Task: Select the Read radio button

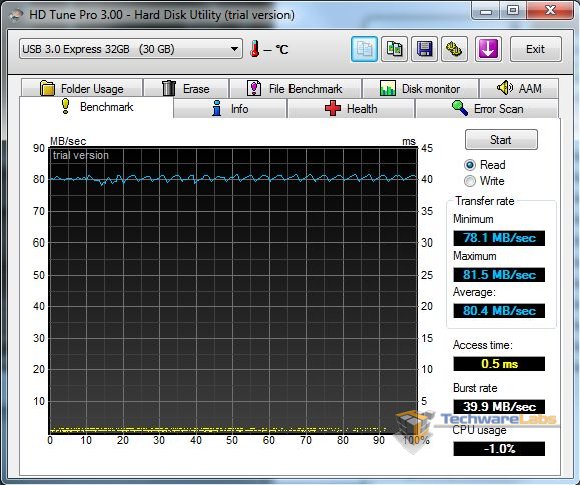Action: [x=469, y=165]
